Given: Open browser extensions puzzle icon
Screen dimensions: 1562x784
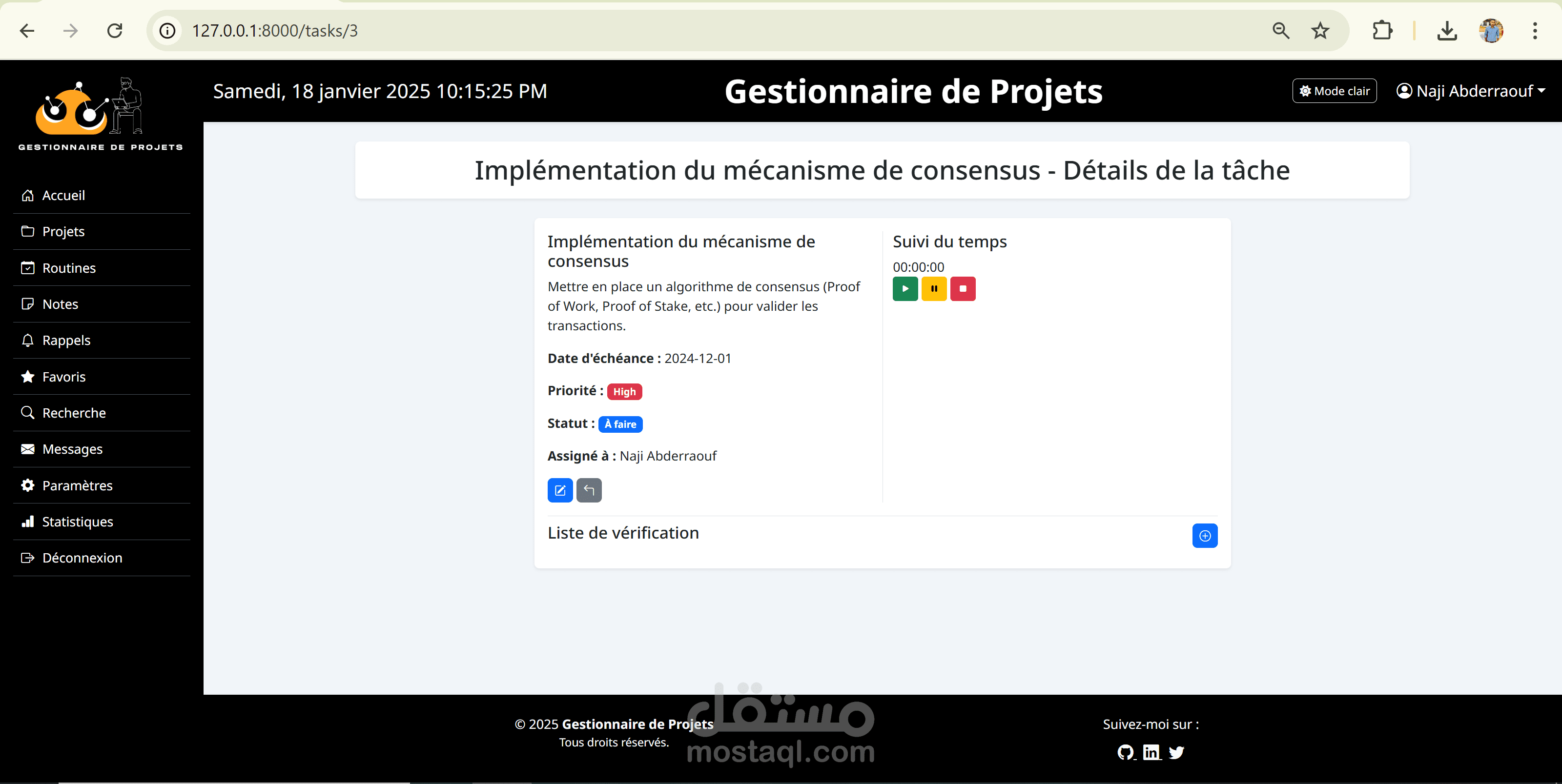Looking at the screenshot, I should 1382,30.
